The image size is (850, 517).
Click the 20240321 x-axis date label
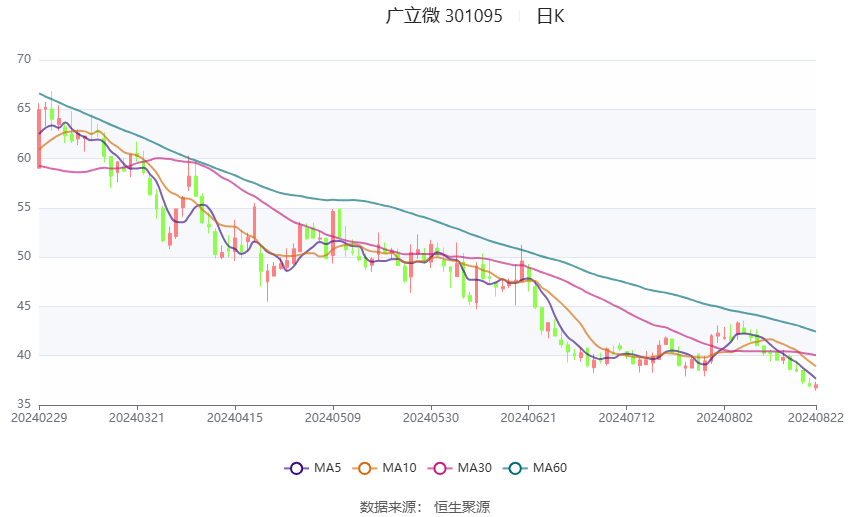point(137,418)
